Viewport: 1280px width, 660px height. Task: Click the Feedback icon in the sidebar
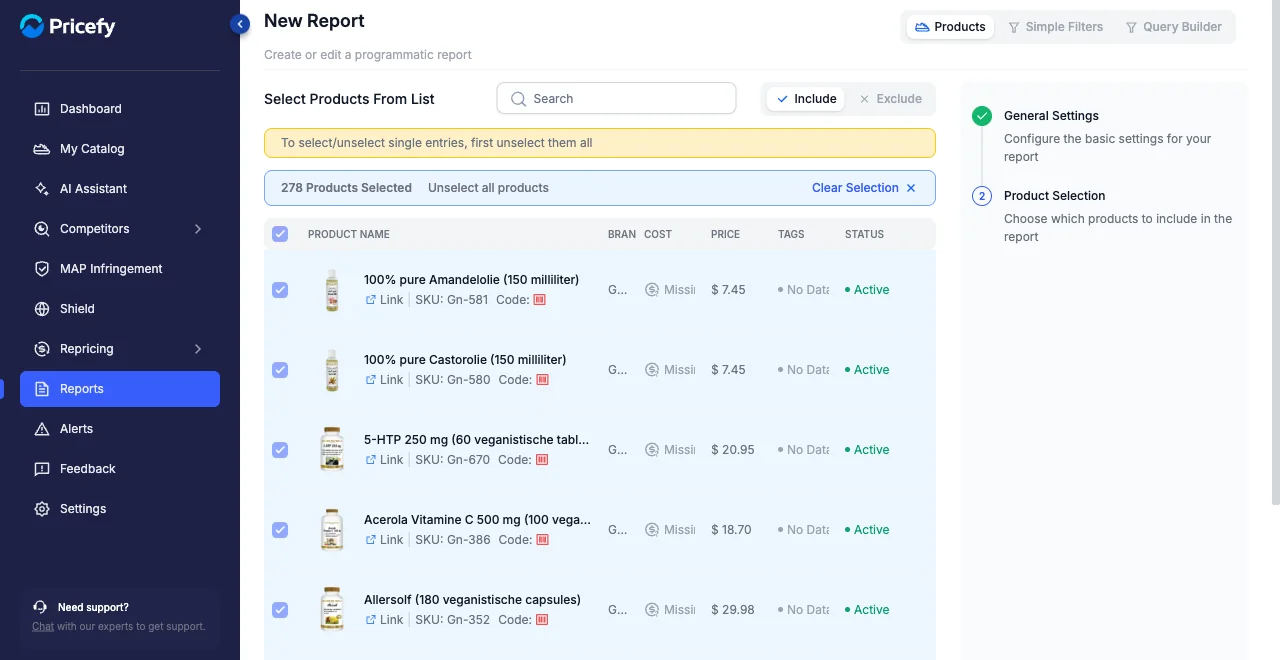(42, 469)
